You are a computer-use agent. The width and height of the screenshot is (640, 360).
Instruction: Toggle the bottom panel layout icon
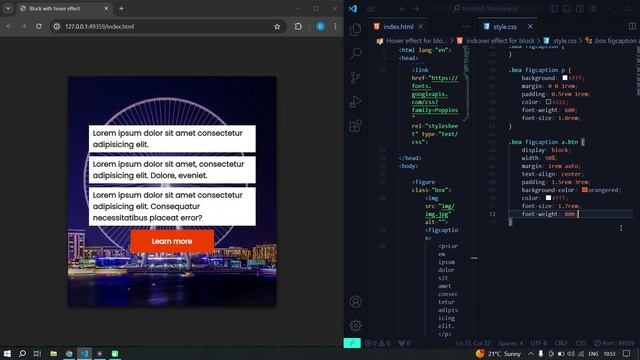click(x=567, y=8)
